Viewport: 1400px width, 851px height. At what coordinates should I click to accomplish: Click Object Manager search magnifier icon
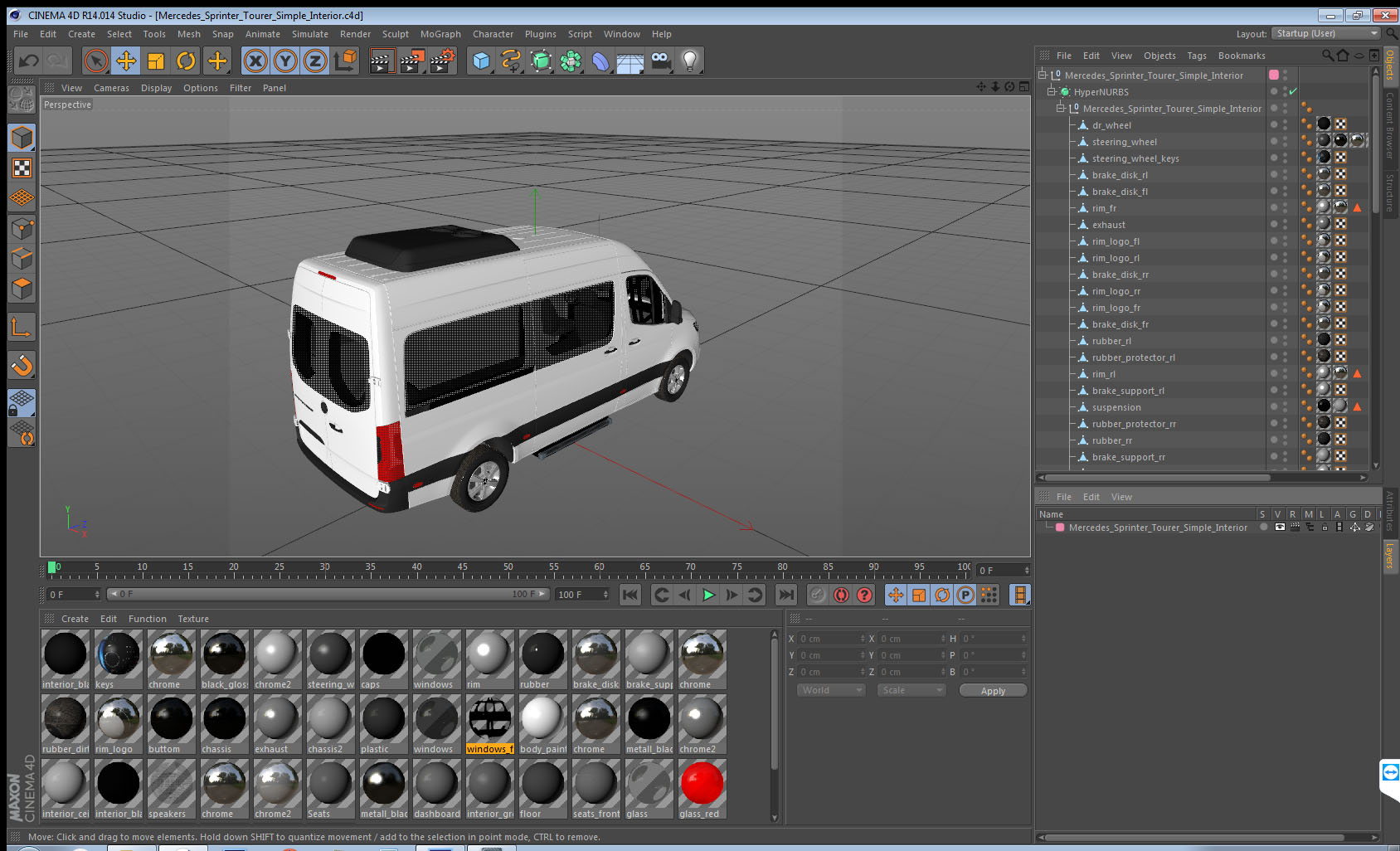point(1327,56)
